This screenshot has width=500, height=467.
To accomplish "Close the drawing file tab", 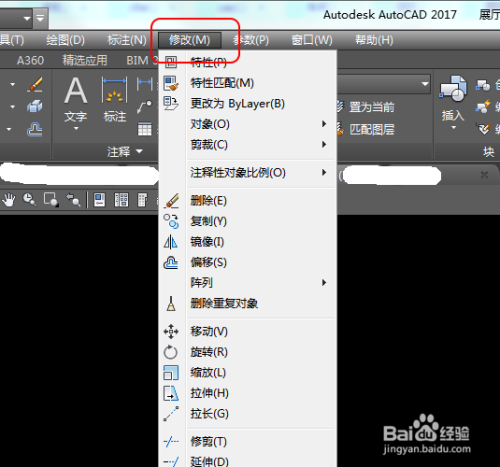I will pyautogui.click(x=484, y=175).
